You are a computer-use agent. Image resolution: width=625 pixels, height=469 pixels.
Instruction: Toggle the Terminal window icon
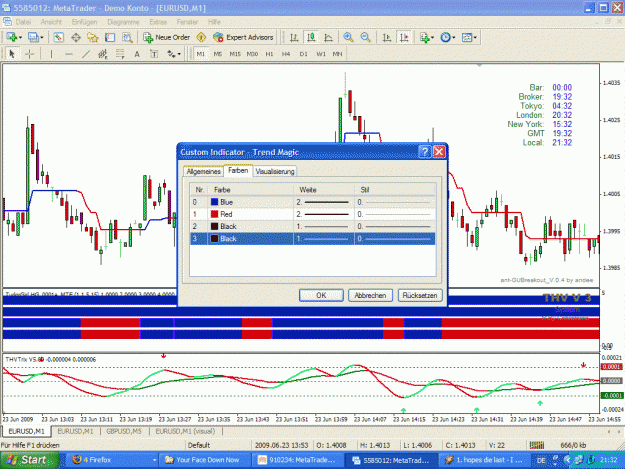(x=110, y=37)
